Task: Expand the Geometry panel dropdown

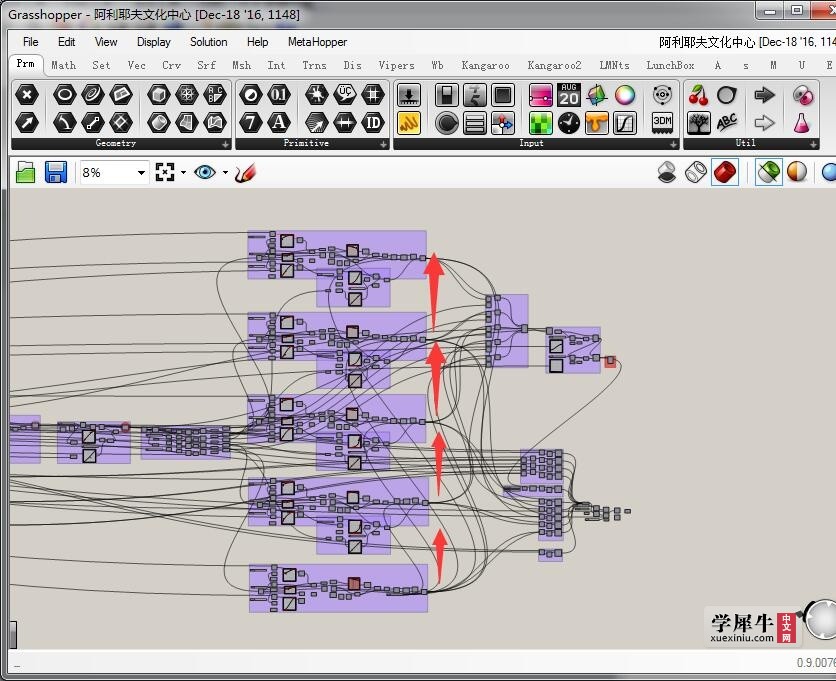Action: (226, 144)
